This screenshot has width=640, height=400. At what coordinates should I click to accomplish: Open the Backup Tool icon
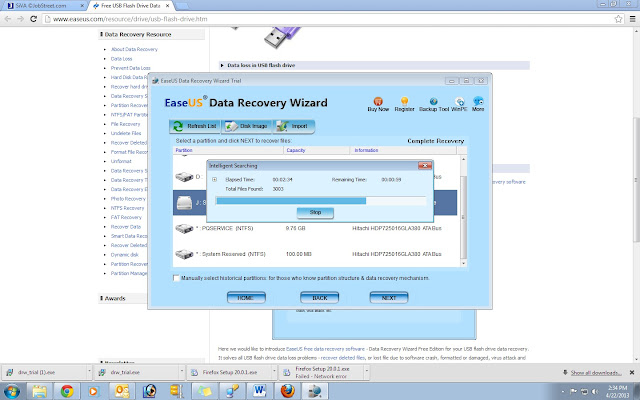[433, 101]
